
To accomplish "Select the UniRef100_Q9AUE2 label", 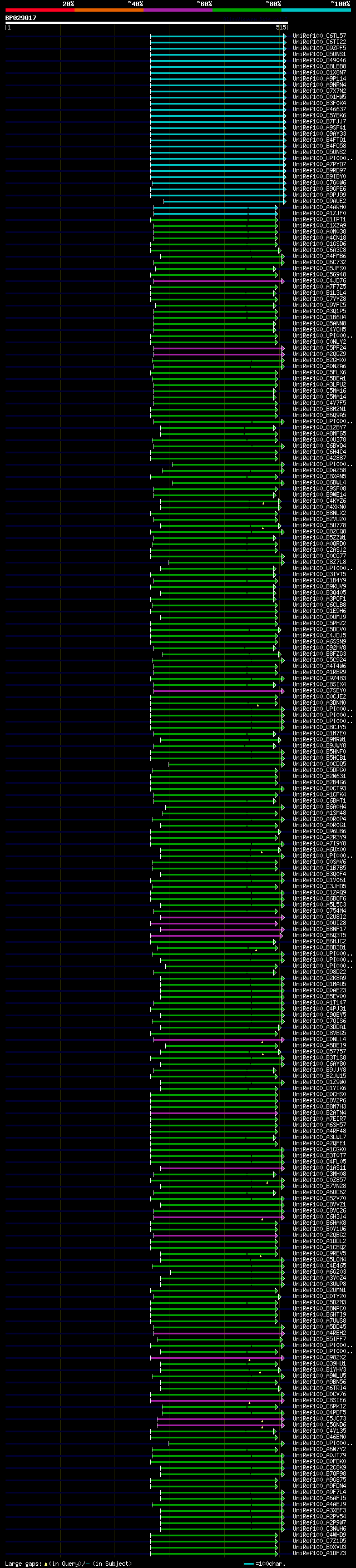I will tap(319, 201).
